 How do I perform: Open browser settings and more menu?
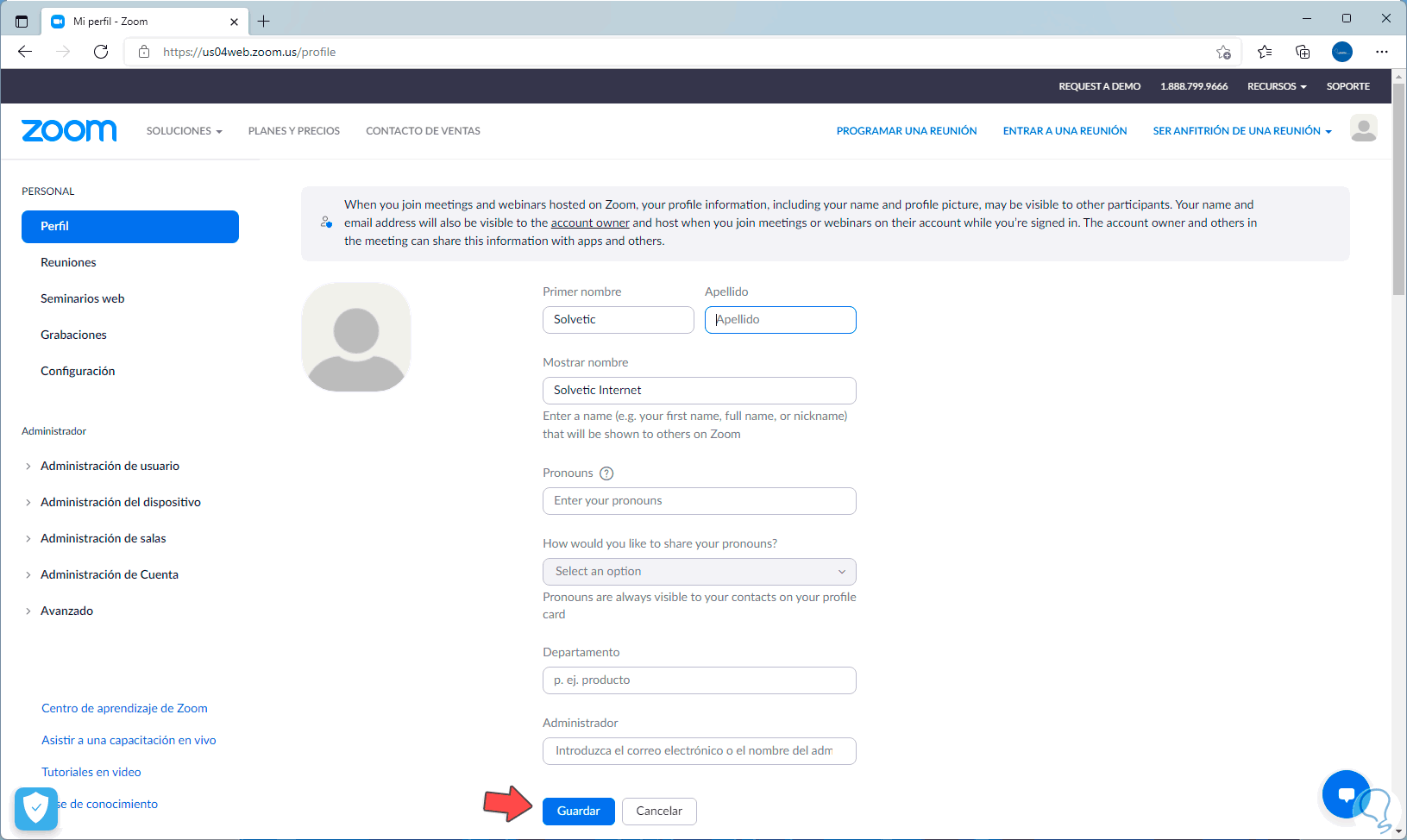pos(1382,52)
